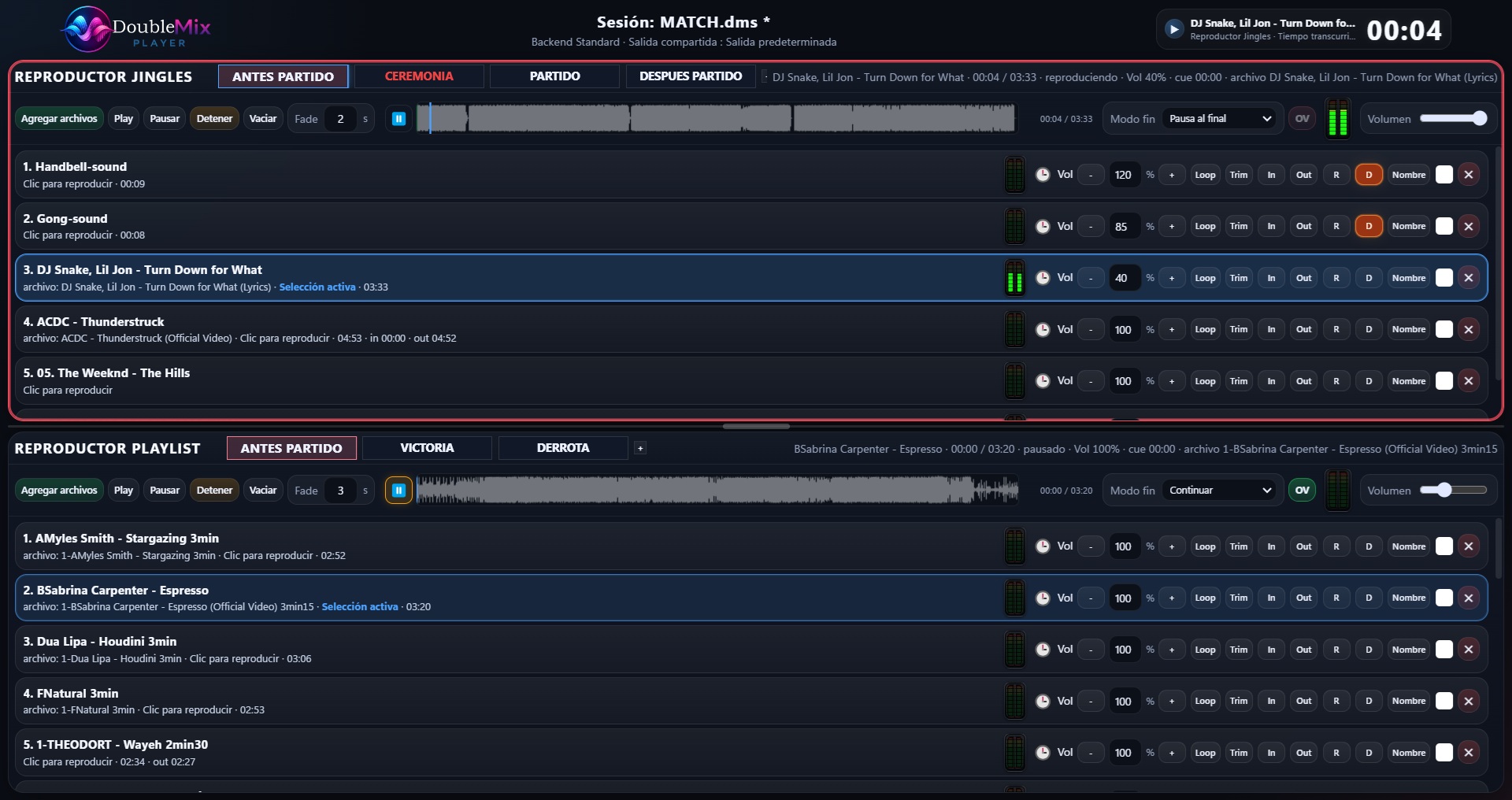Remove BSabrina Carpenter - Espresso with X icon
The width and height of the screenshot is (1512, 800).
1469,598
